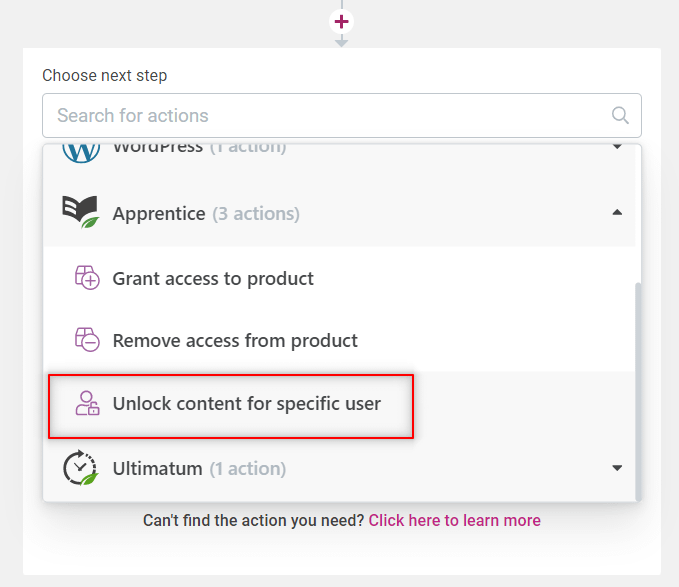
Task: Click the action list scrollbar thumb
Action: tap(637, 391)
